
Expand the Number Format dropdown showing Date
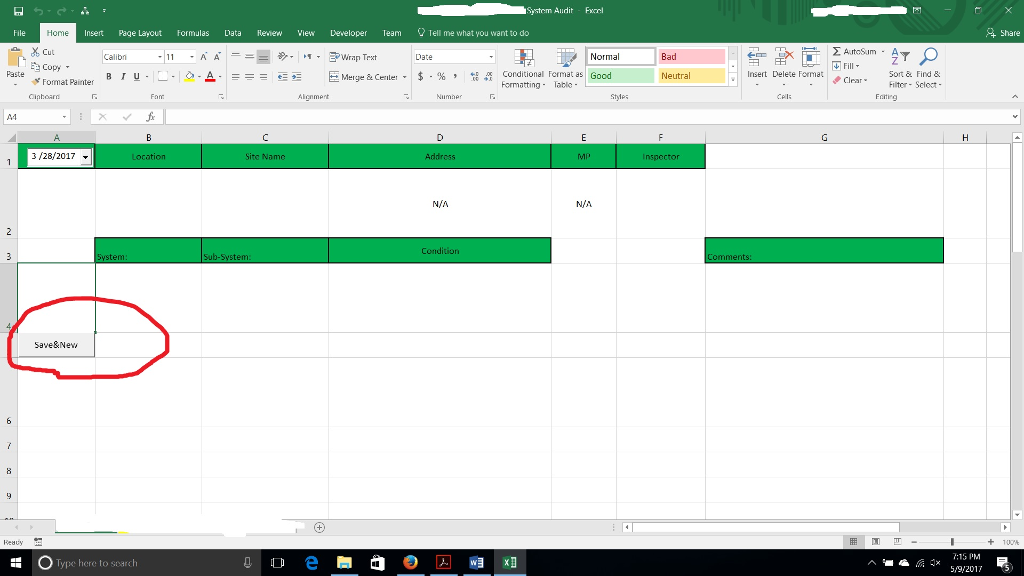[491, 57]
